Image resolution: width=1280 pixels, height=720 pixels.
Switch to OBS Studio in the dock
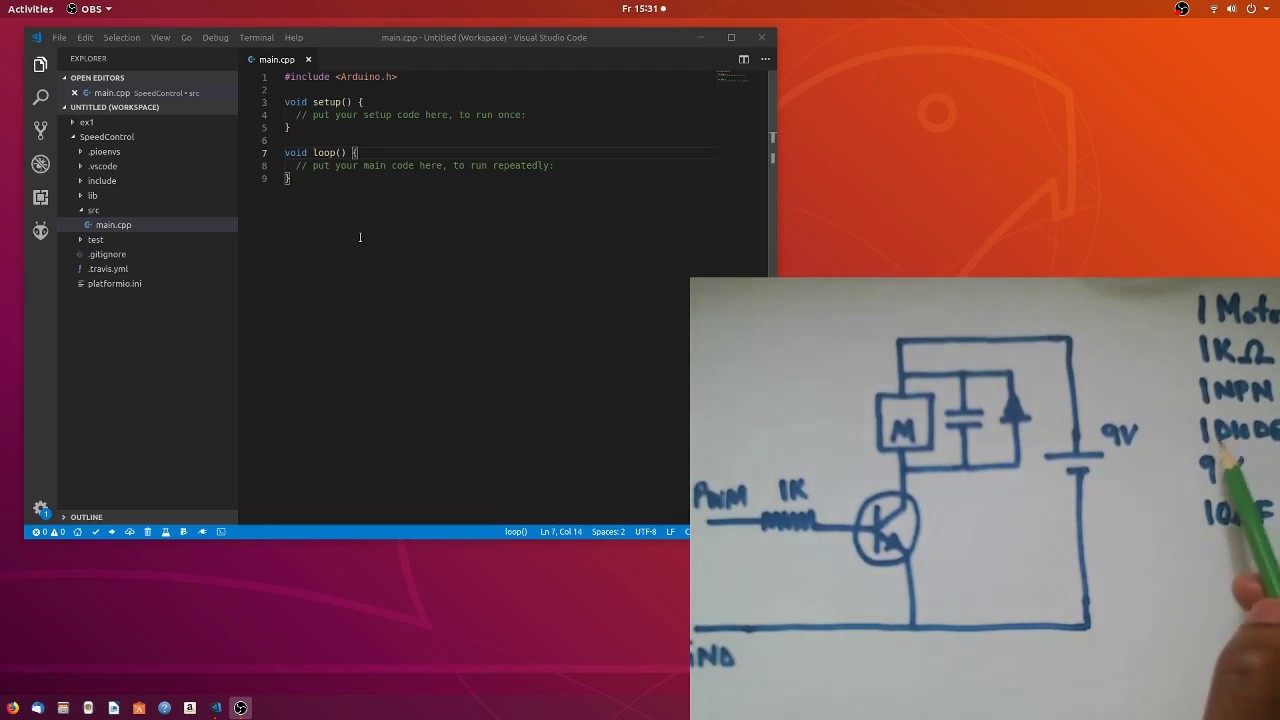[241, 708]
